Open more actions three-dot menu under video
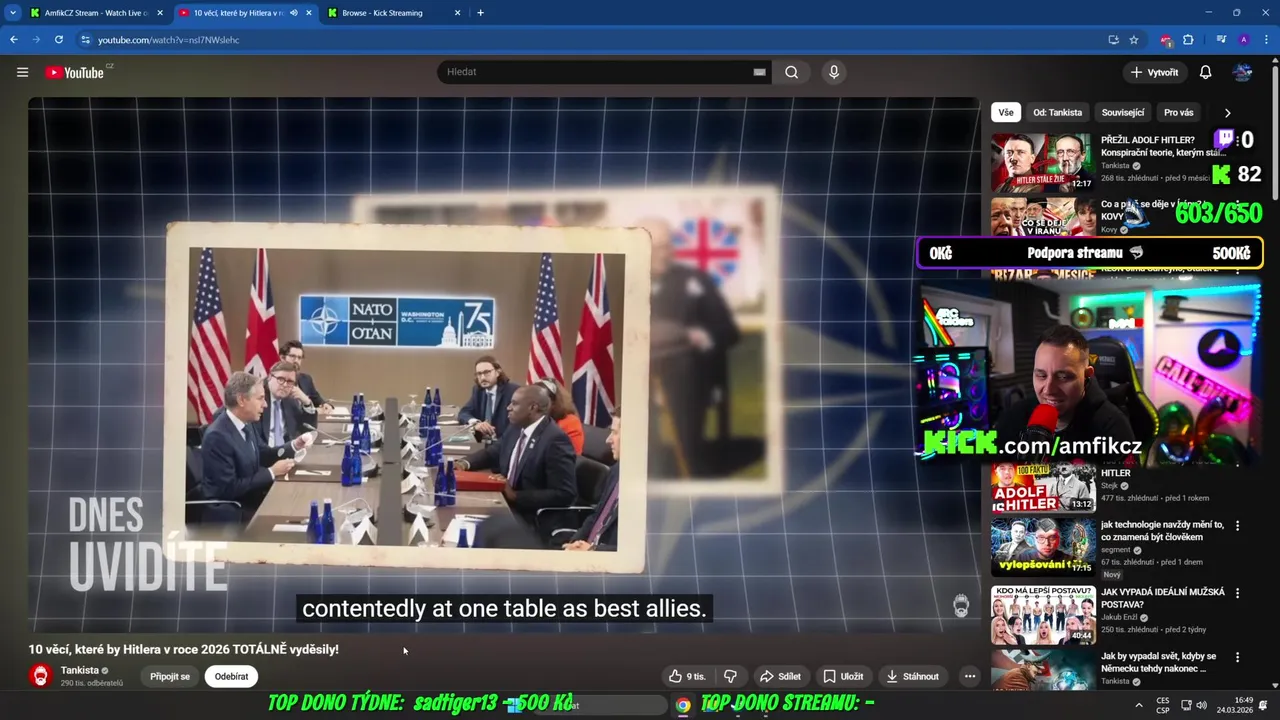 coord(969,676)
